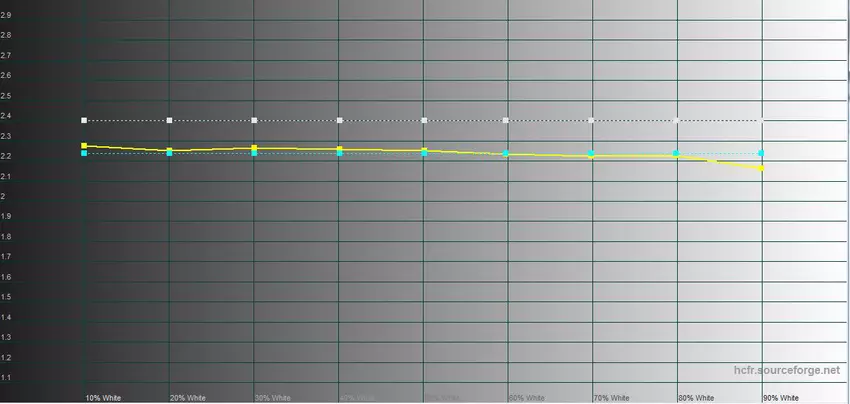This screenshot has height=404, width=850.
Task: Select the white reference marker at 50% White
Action: 425,120
